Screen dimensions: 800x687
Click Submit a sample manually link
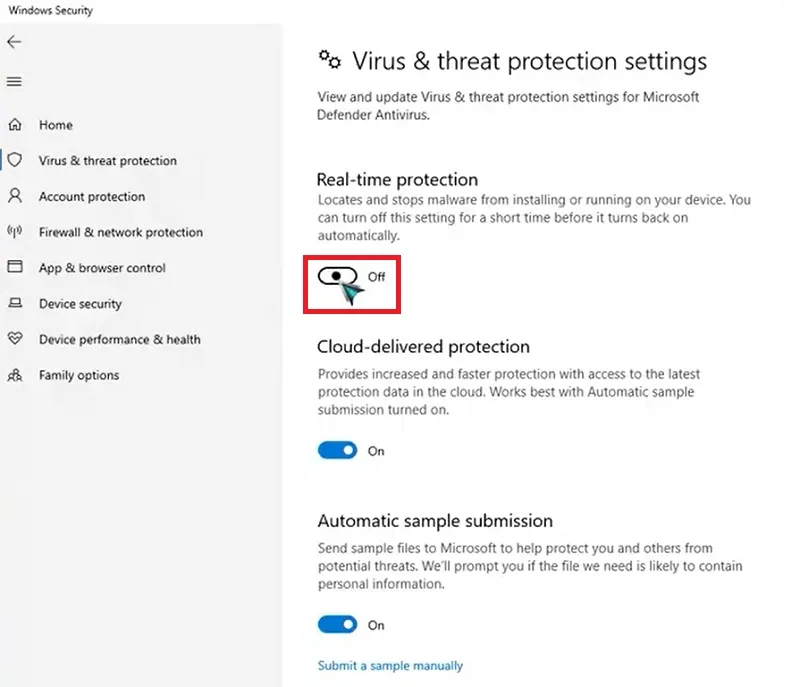click(x=390, y=666)
